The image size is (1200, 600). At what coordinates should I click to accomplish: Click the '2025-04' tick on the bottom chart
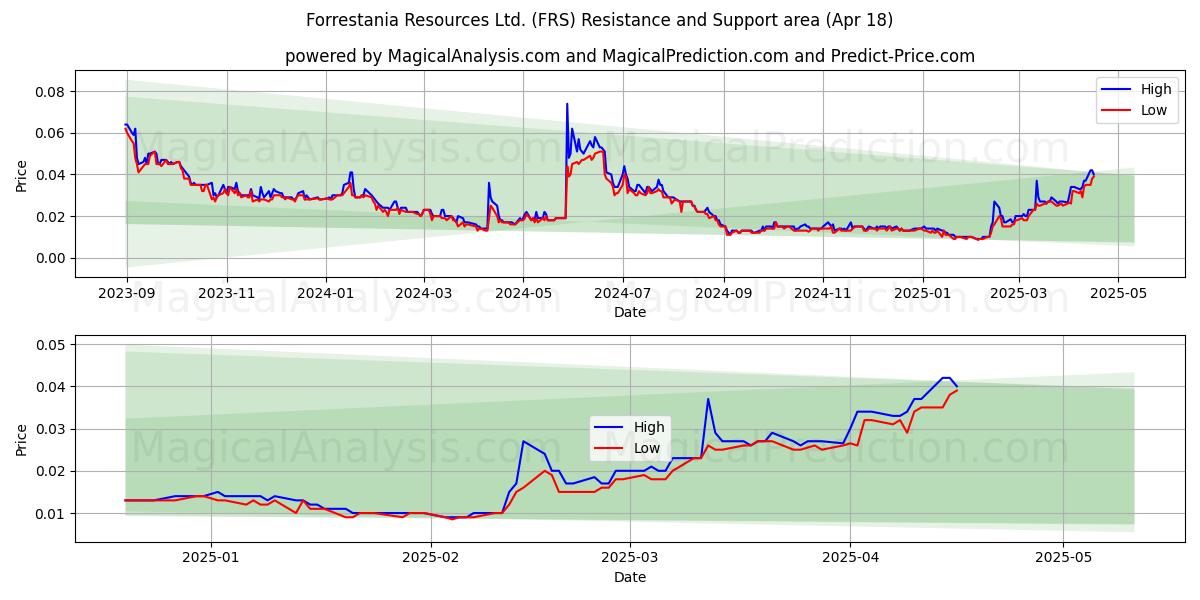(851, 559)
